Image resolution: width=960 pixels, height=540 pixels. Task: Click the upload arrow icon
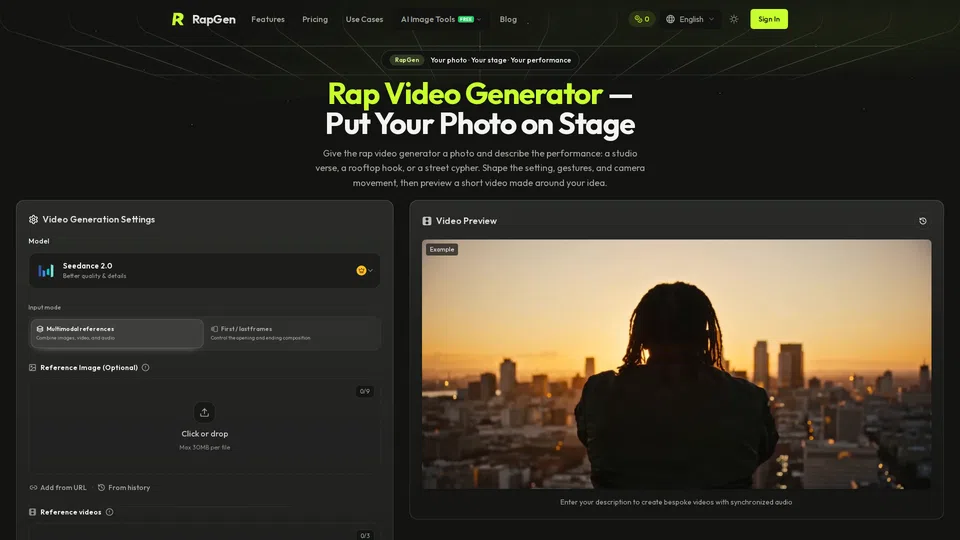point(204,413)
